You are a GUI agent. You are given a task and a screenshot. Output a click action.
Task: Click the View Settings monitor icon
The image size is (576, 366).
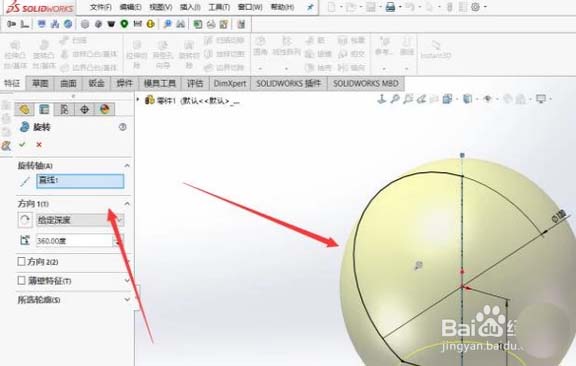point(541,98)
